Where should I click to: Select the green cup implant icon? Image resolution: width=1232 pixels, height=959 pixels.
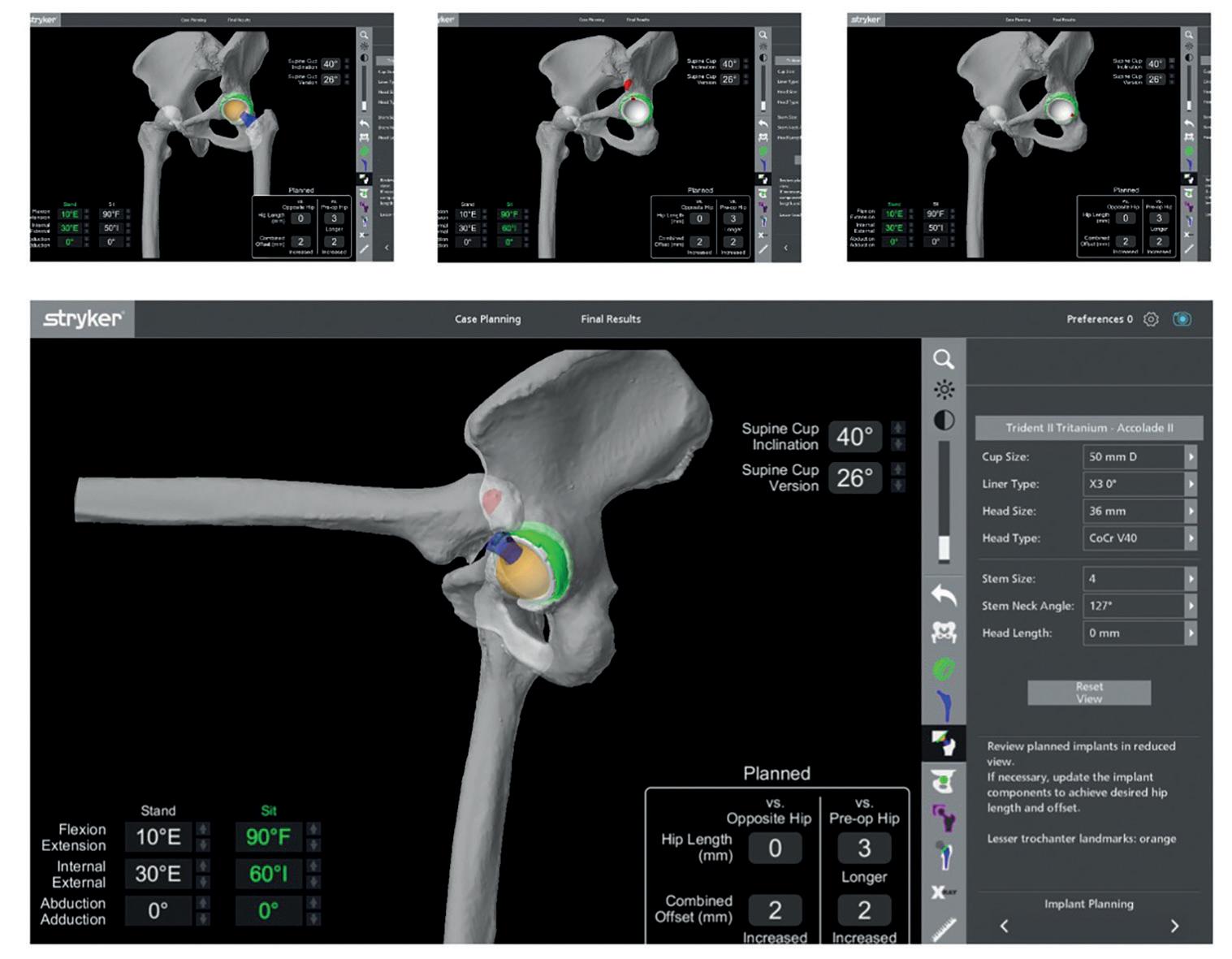(x=944, y=668)
